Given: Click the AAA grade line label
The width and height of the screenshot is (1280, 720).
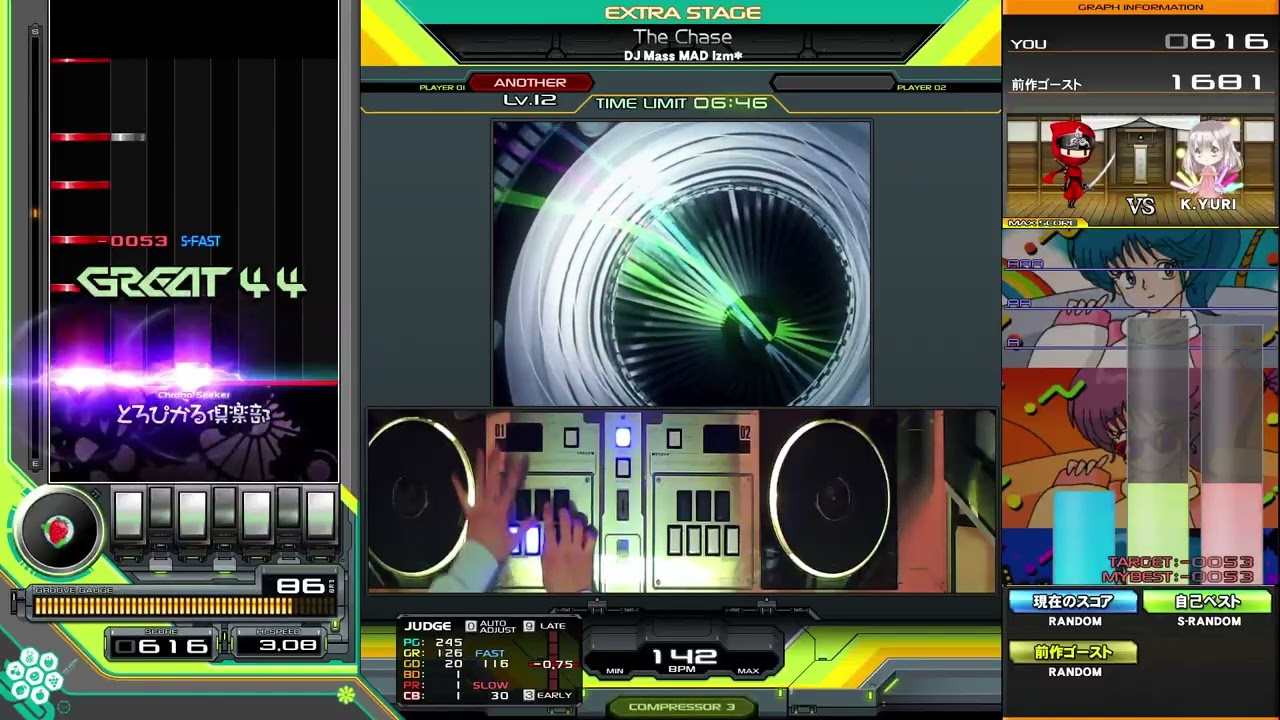Looking at the screenshot, I should coord(1025,264).
